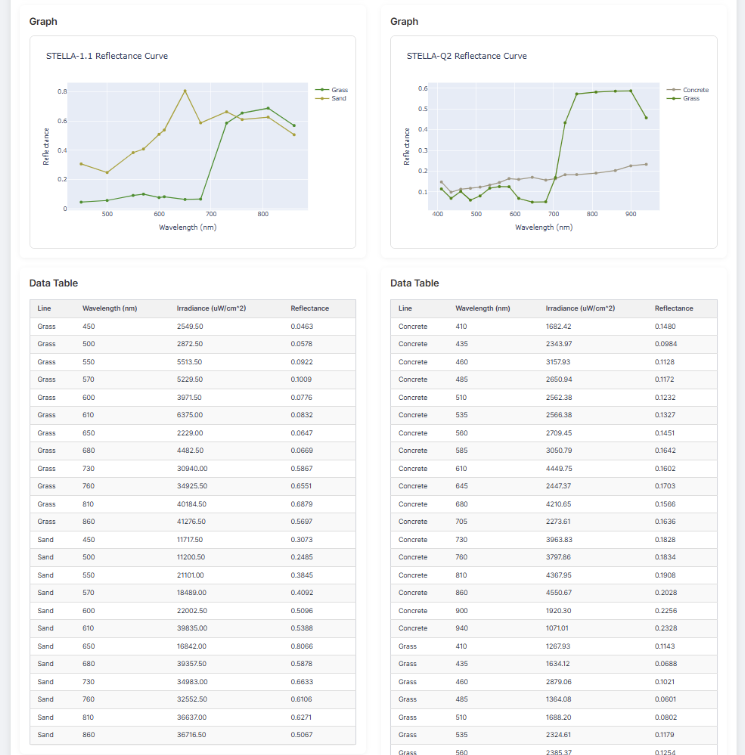
Task: Click Line column header in right data table
Action: tap(405, 308)
